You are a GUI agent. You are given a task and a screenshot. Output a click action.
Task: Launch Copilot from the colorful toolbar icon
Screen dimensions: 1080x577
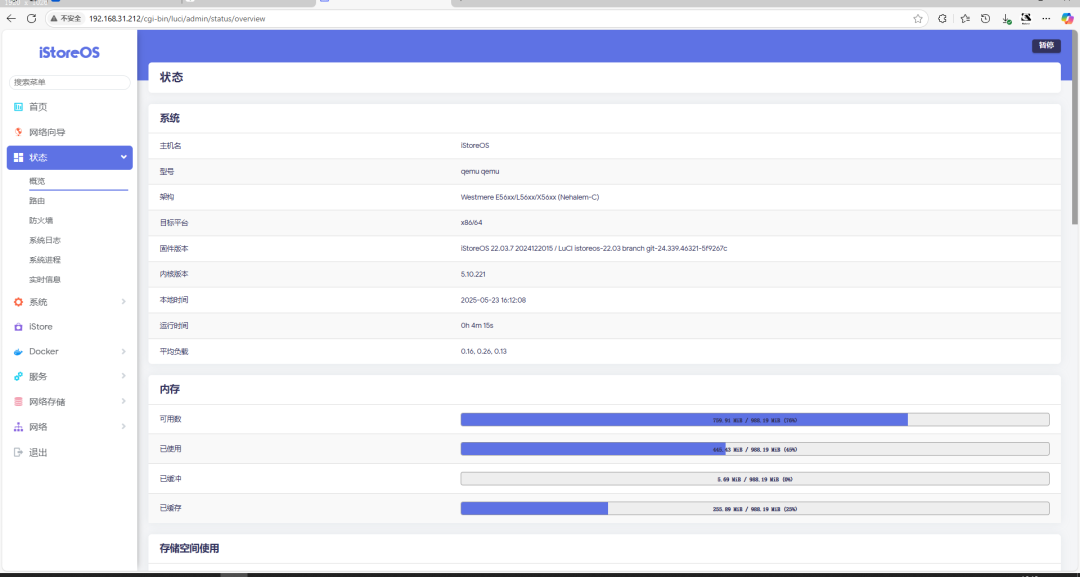coord(1067,19)
